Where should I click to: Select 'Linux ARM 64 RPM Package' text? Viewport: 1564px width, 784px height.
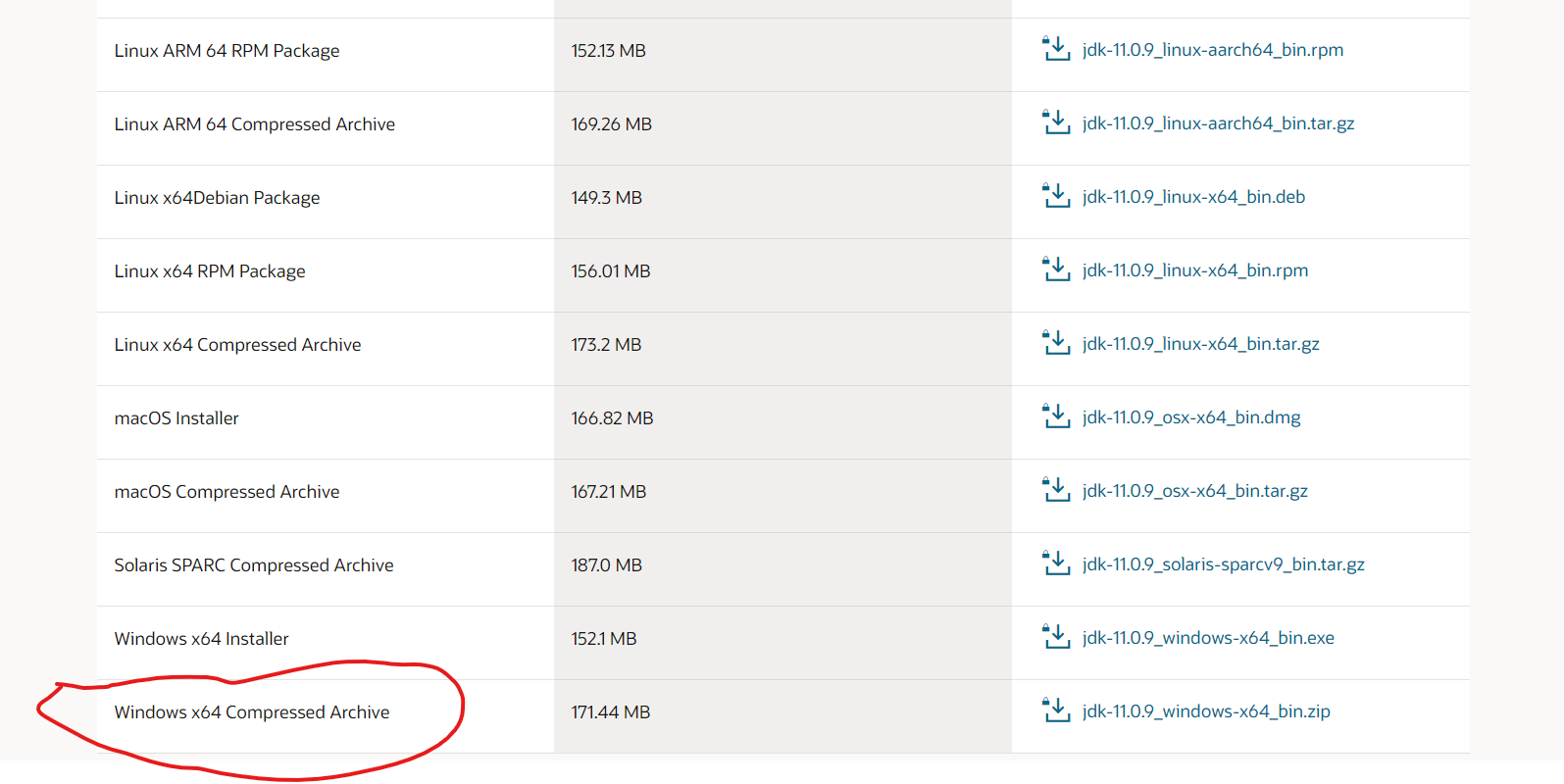click(227, 51)
